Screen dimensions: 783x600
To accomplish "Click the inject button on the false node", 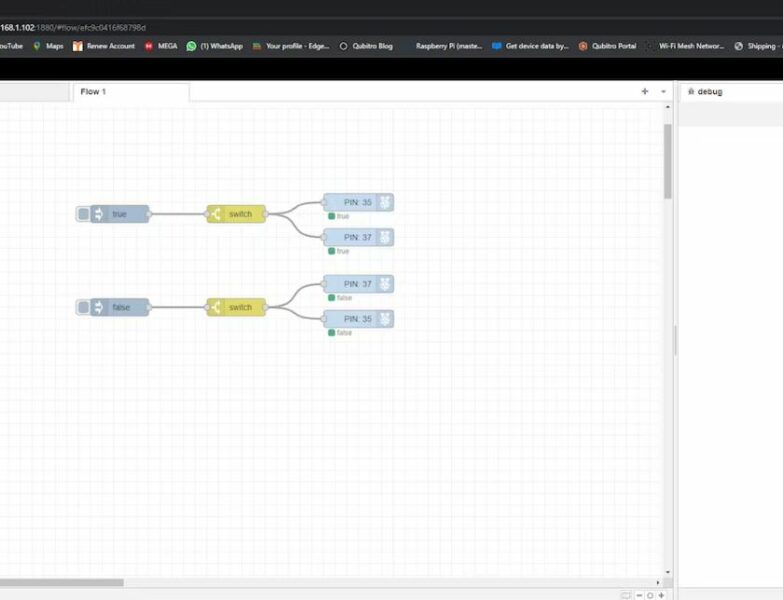I will point(83,307).
